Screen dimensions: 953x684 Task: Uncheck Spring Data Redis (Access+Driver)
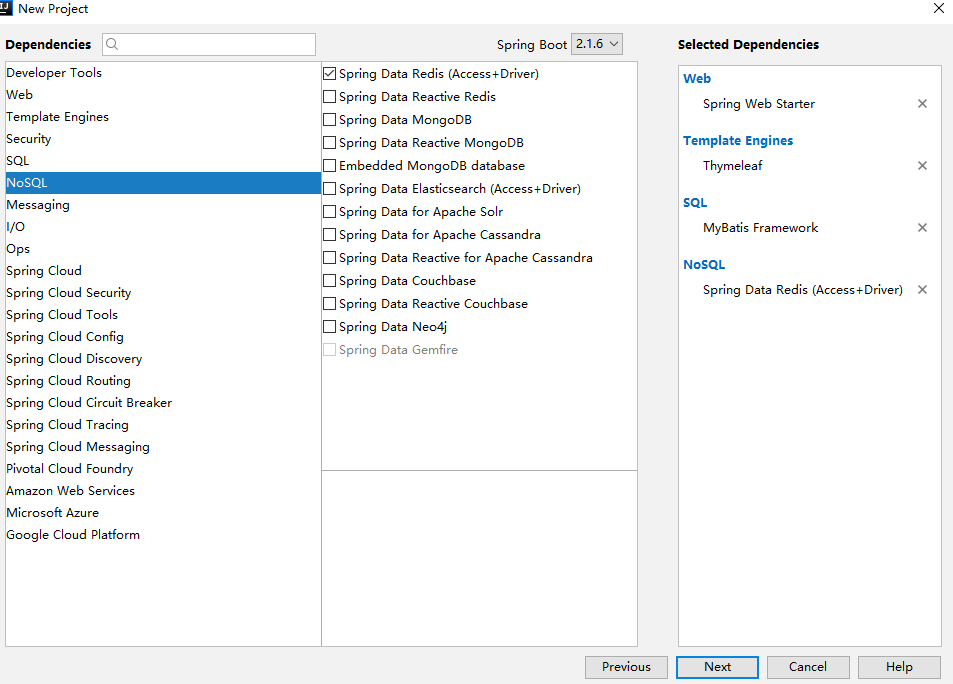point(329,74)
